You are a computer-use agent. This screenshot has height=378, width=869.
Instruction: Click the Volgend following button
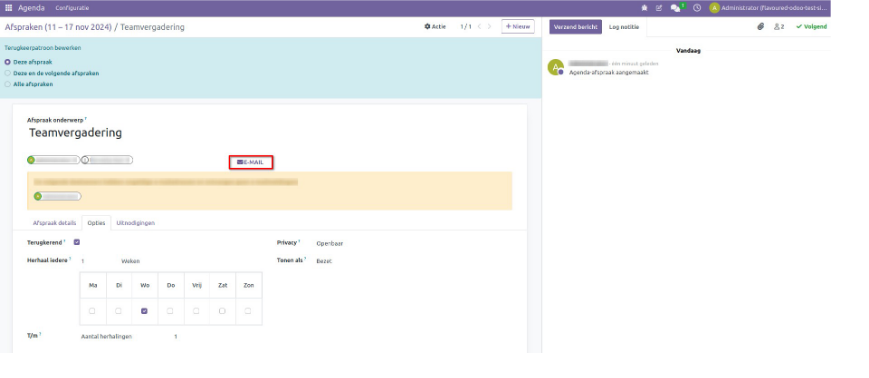811,27
